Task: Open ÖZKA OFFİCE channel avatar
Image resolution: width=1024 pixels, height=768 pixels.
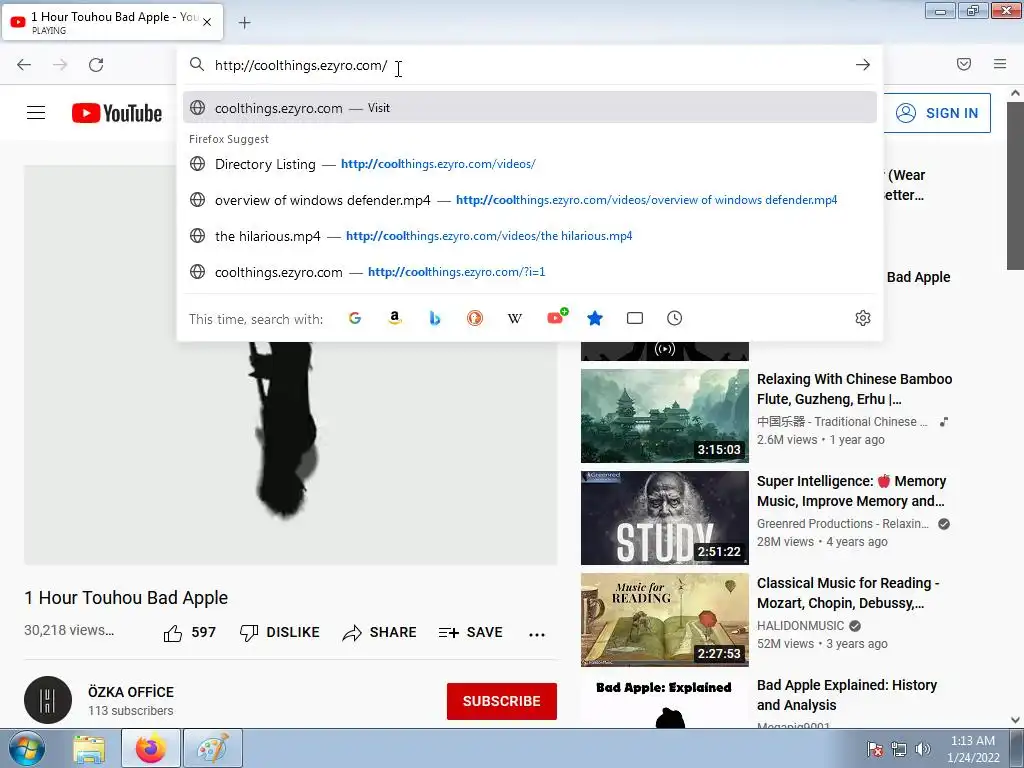Action: point(48,700)
